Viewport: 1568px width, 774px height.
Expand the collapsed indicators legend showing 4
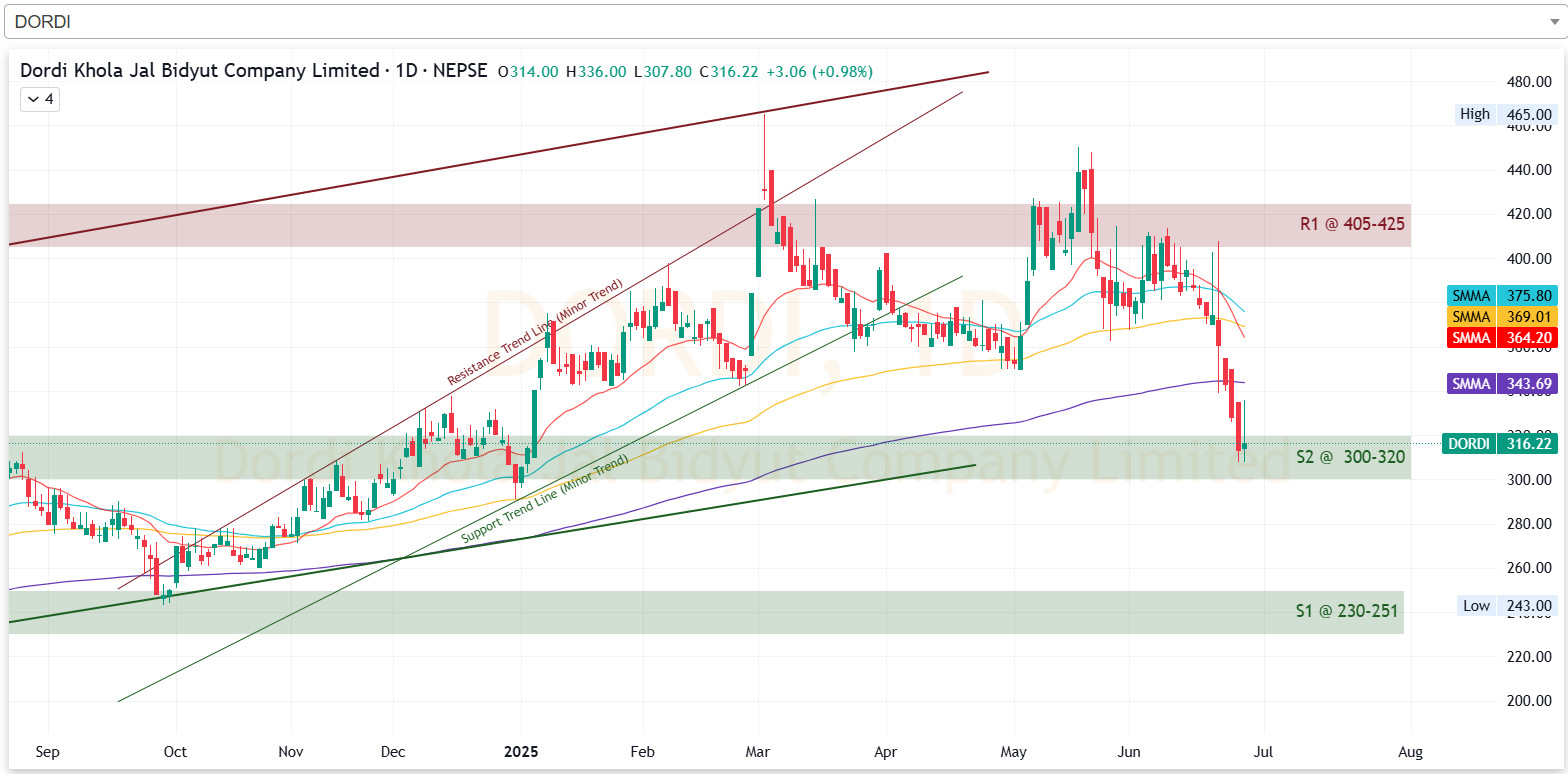(40, 99)
